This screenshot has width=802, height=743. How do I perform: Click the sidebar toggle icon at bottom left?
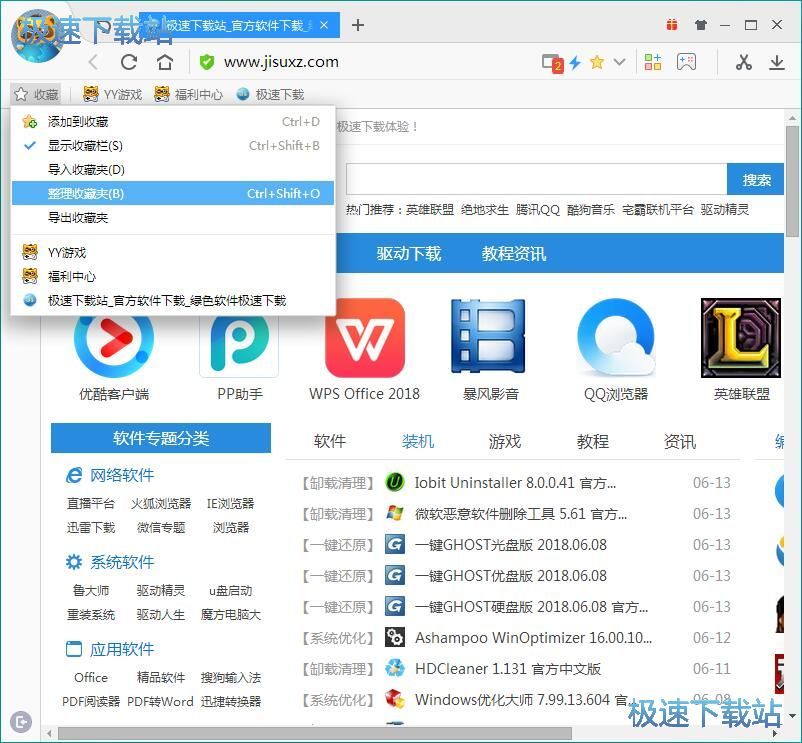pyautogui.click(x=20, y=722)
